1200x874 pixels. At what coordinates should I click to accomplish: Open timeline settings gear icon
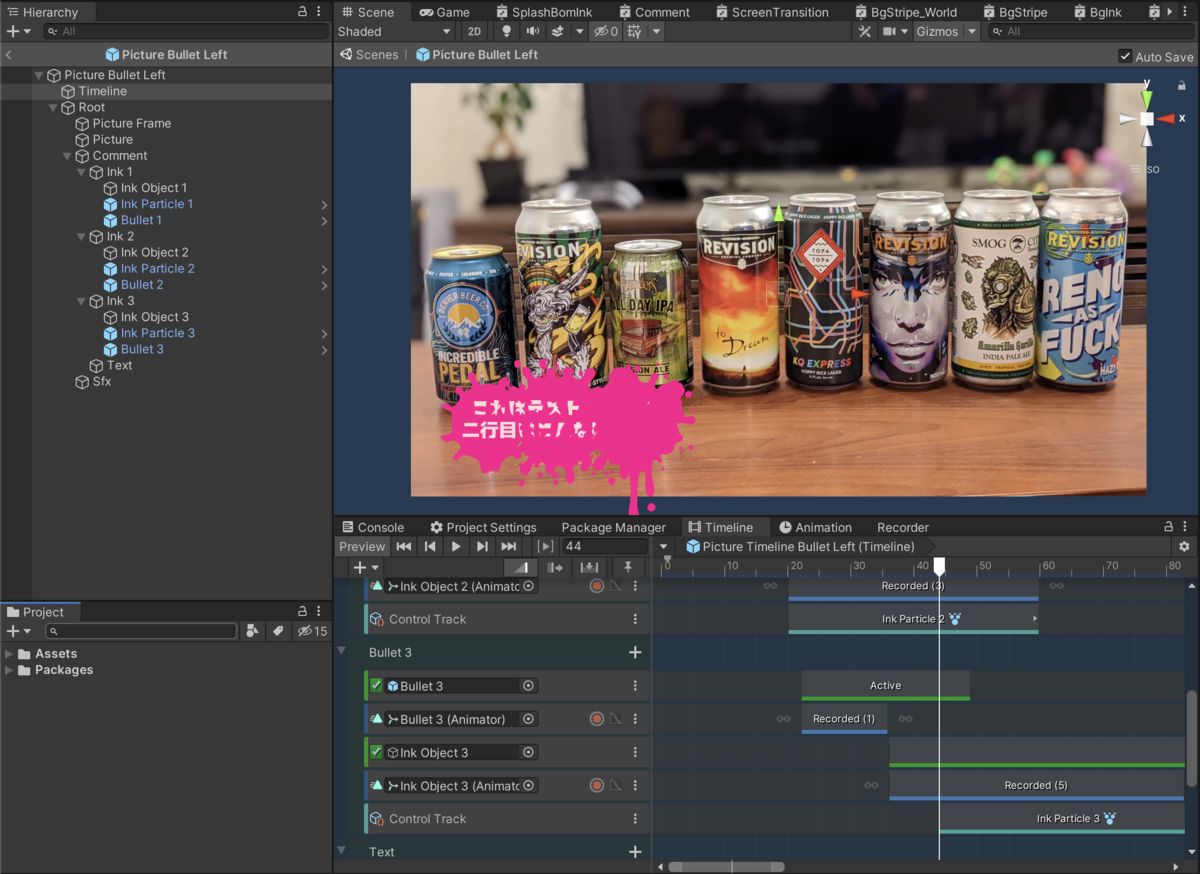click(1184, 546)
